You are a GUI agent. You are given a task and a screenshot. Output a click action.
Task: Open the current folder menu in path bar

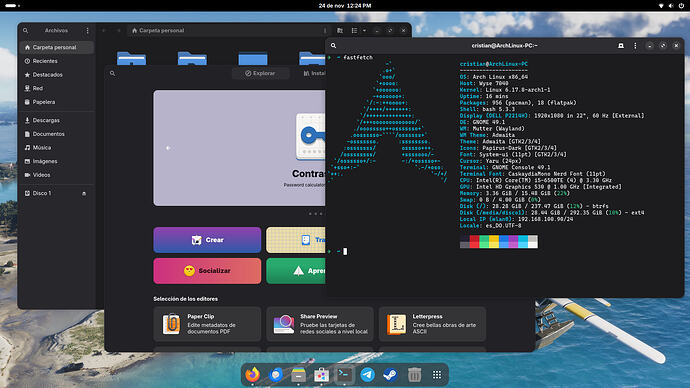point(325,30)
